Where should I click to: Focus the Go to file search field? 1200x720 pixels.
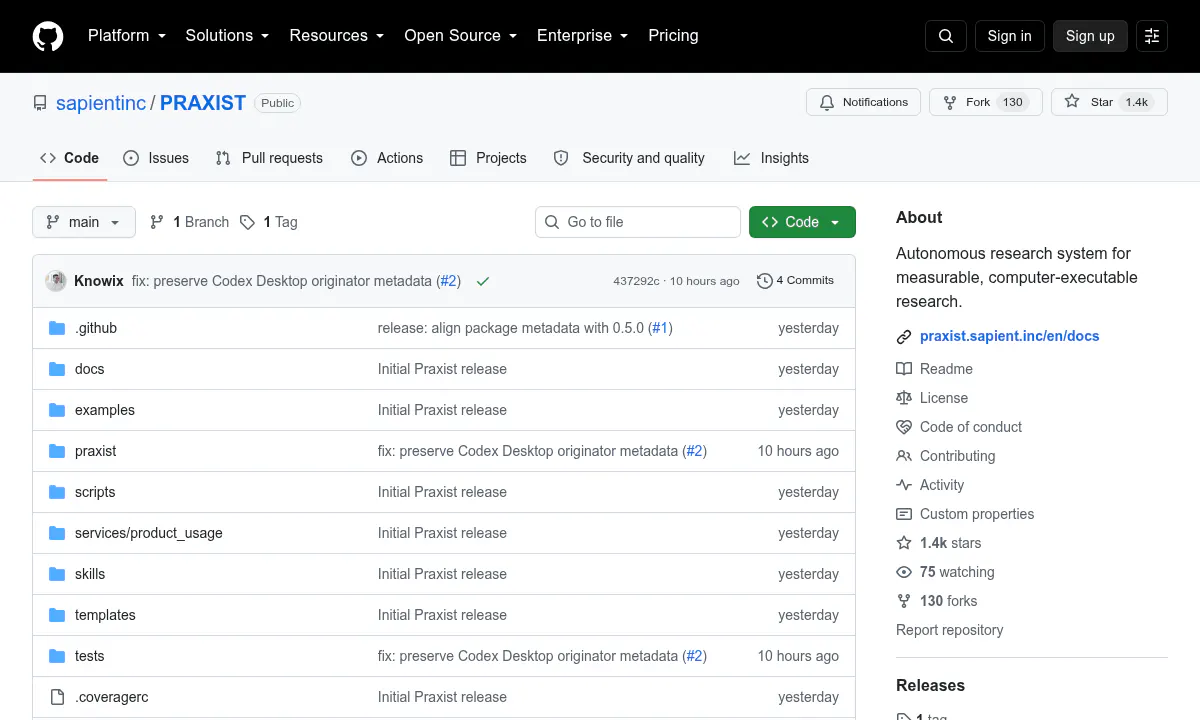pos(638,222)
